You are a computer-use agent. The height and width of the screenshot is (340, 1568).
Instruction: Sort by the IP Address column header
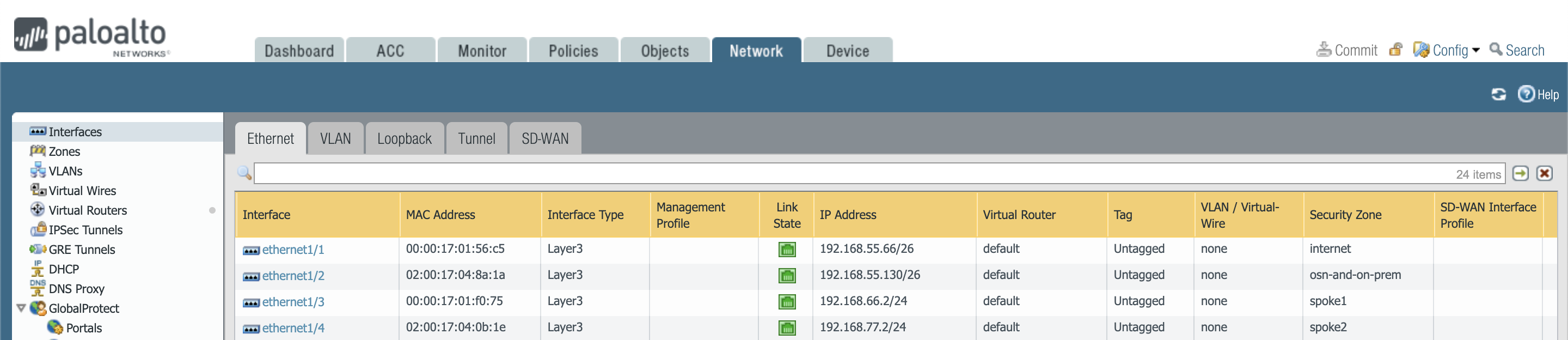848,215
